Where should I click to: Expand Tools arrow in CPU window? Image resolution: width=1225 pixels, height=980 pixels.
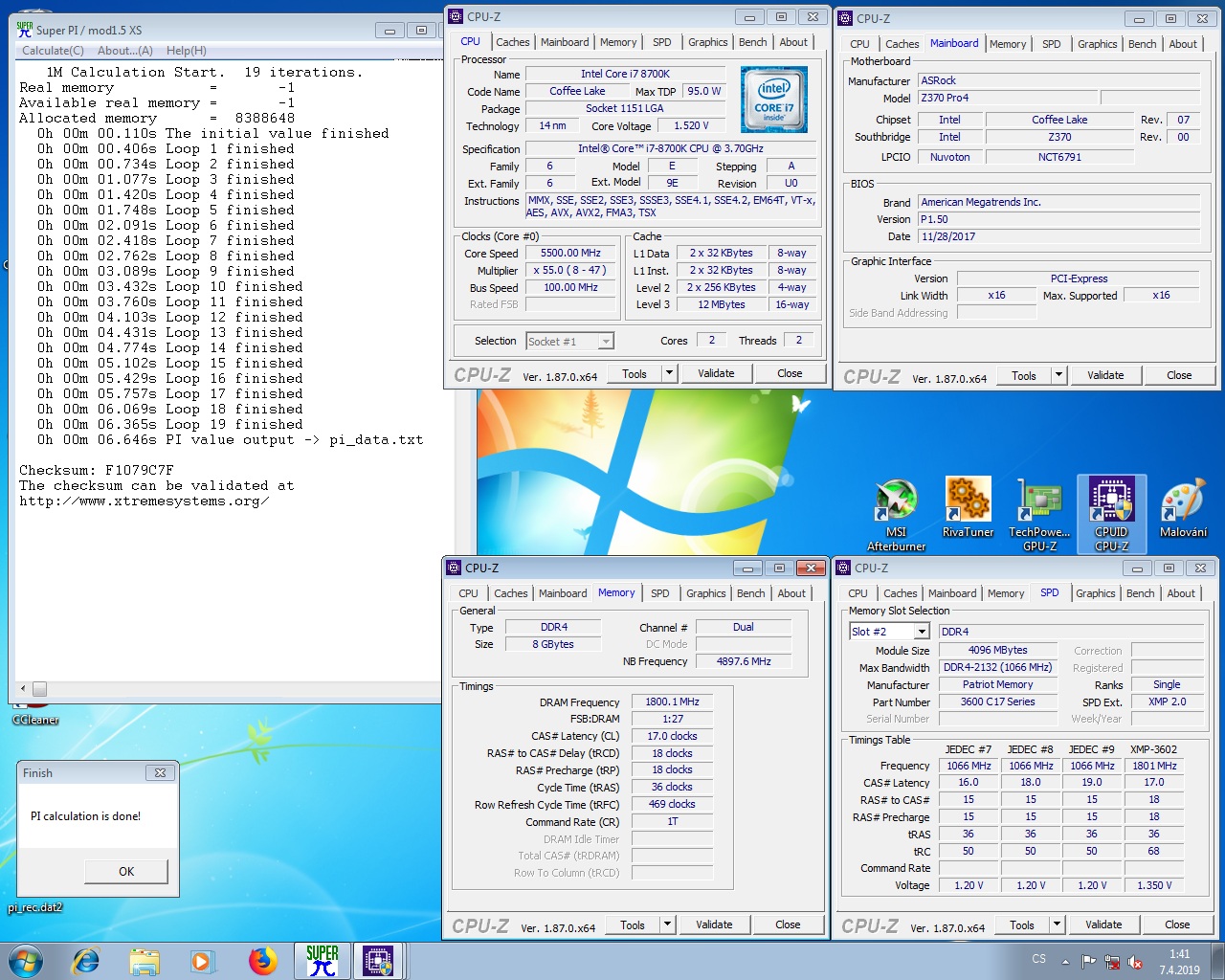669,373
